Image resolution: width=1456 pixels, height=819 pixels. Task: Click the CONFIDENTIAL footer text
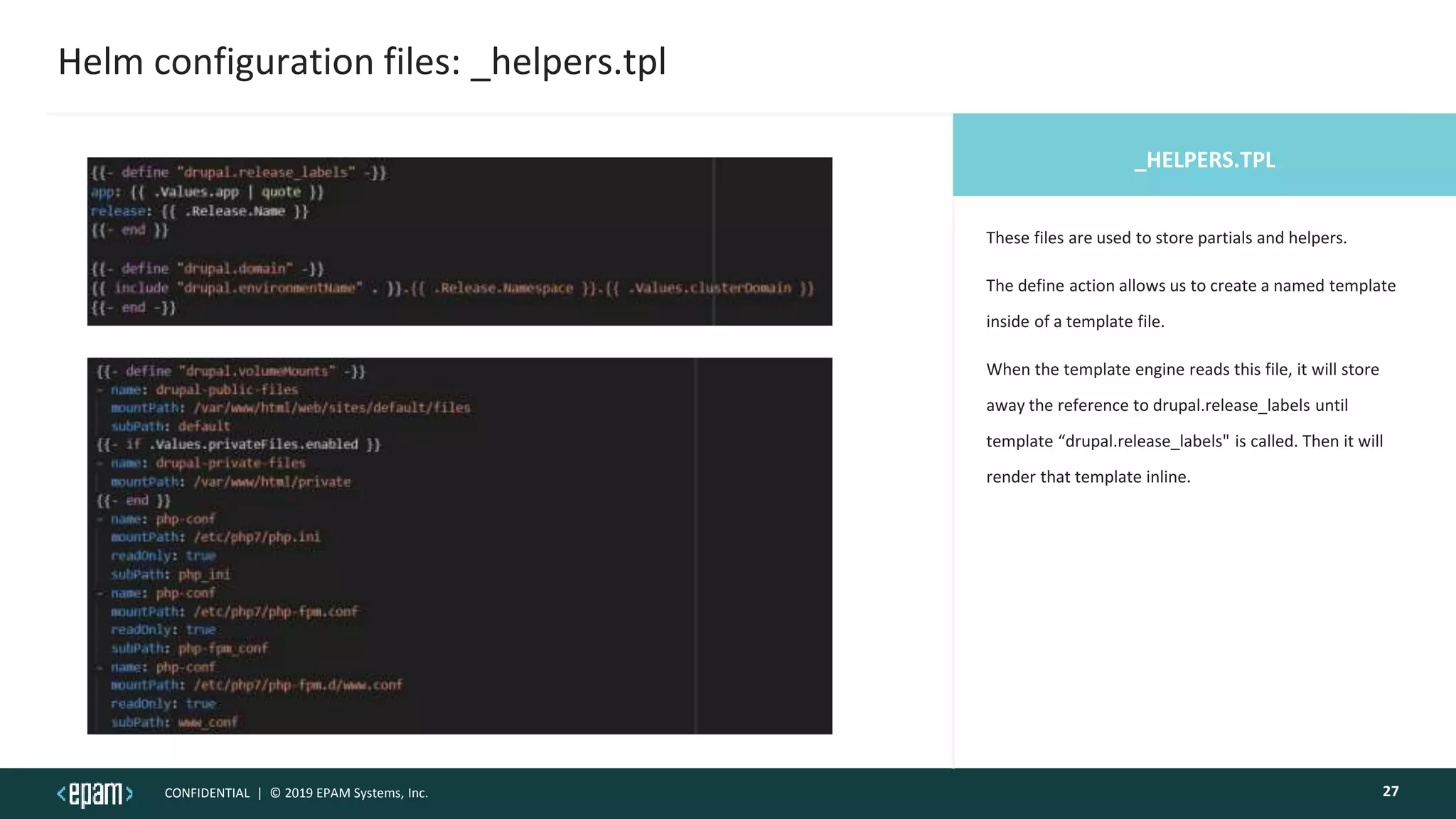pos(207,793)
